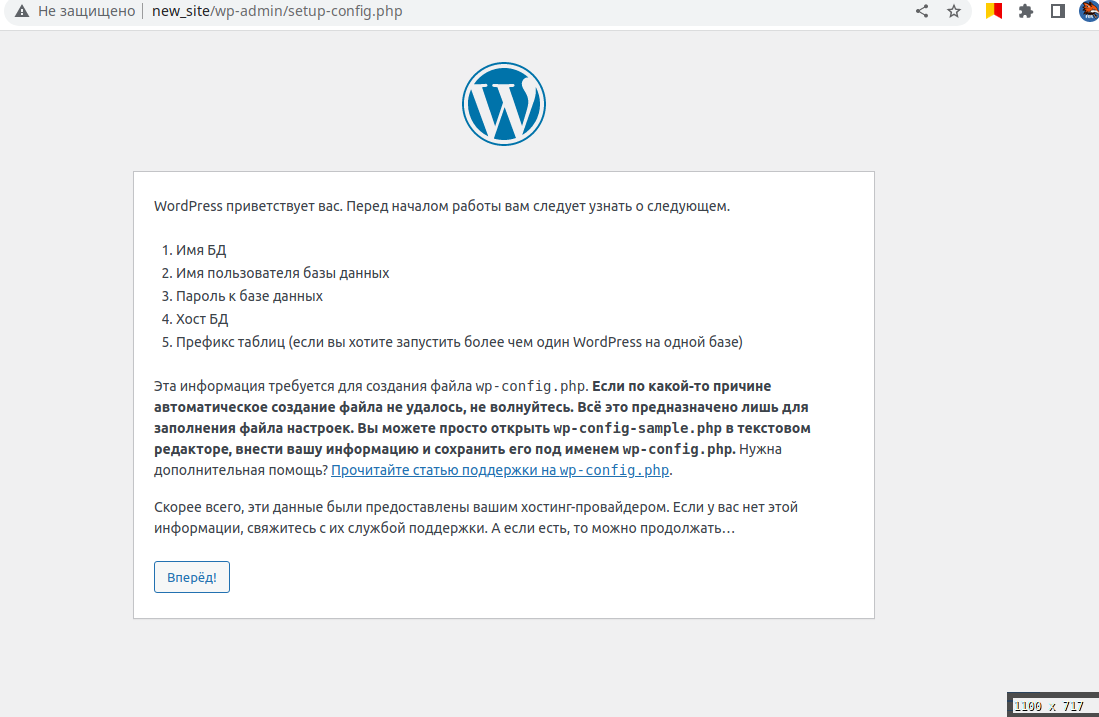Toggle the browser side panel icon

pyautogui.click(x=1057, y=12)
